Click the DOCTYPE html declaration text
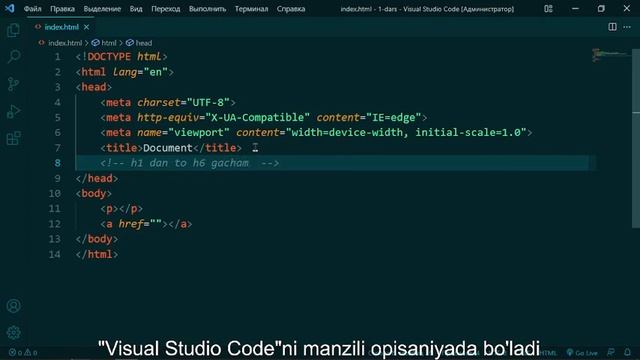Image resolution: width=640 pixels, height=360 pixels. pyautogui.click(x=122, y=57)
